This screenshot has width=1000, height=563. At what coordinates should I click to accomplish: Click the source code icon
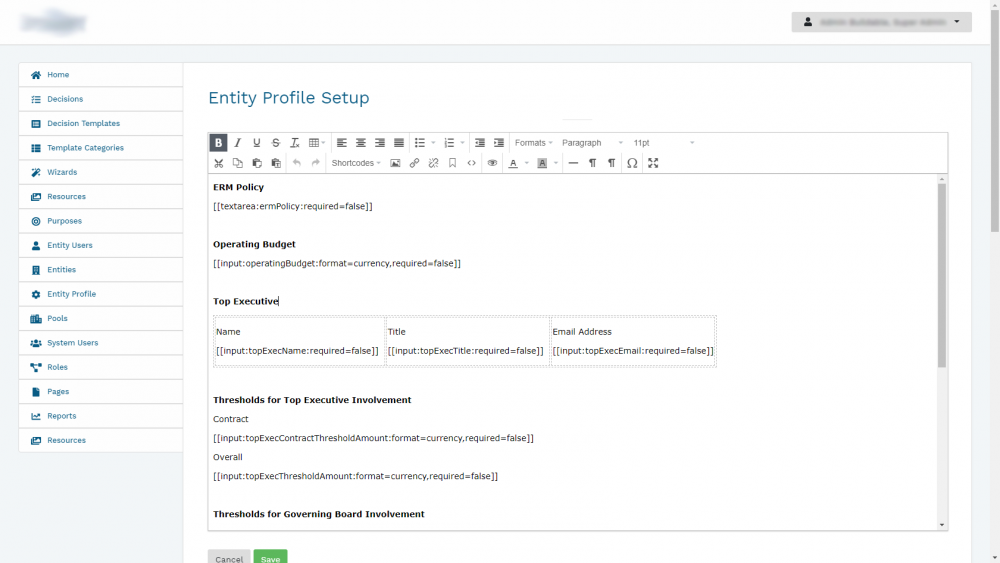coord(471,163)
